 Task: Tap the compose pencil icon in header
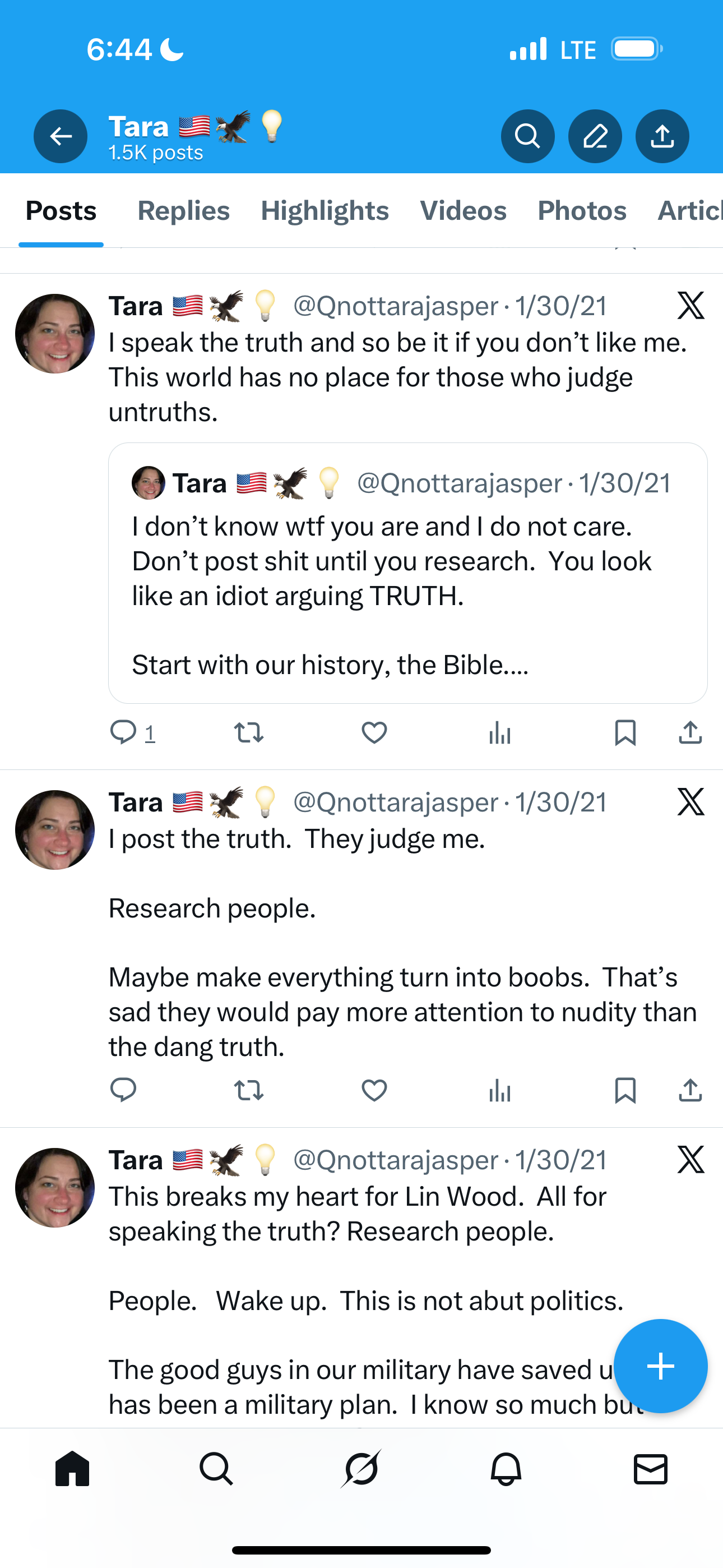tap(595, 136)
